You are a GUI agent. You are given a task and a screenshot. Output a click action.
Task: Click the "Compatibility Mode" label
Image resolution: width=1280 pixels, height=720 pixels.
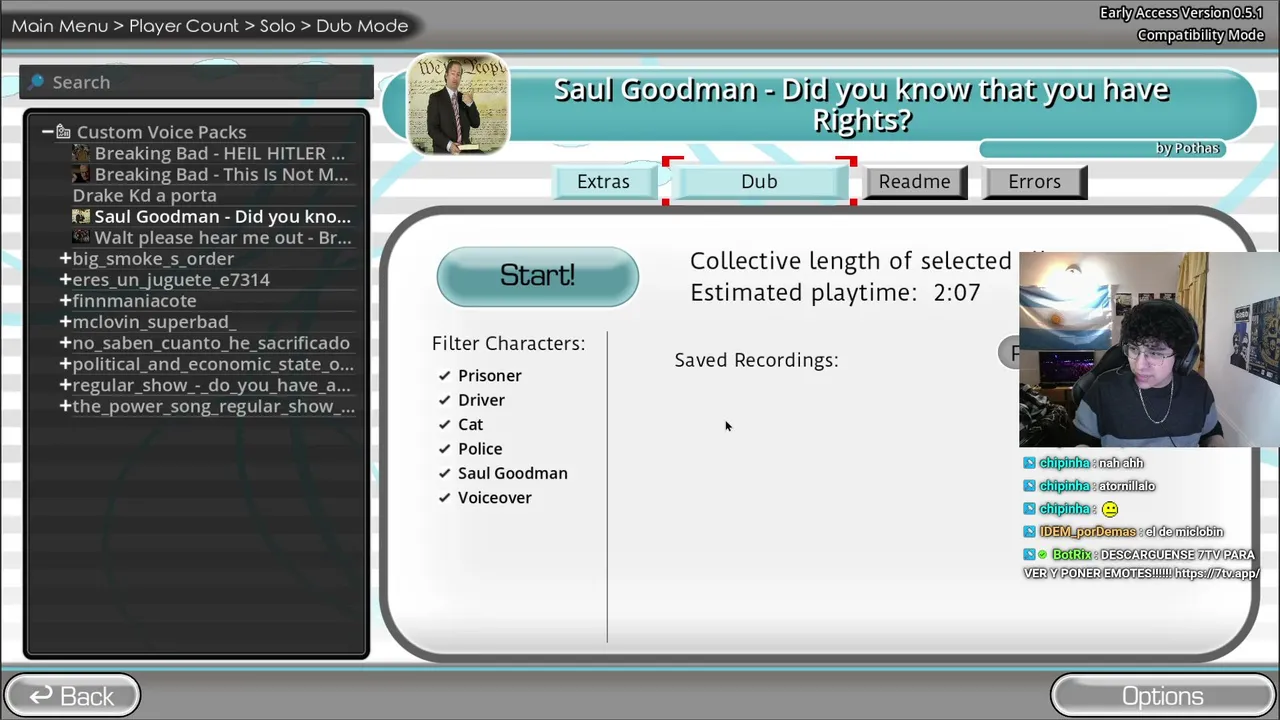(x=1200, y=35)
